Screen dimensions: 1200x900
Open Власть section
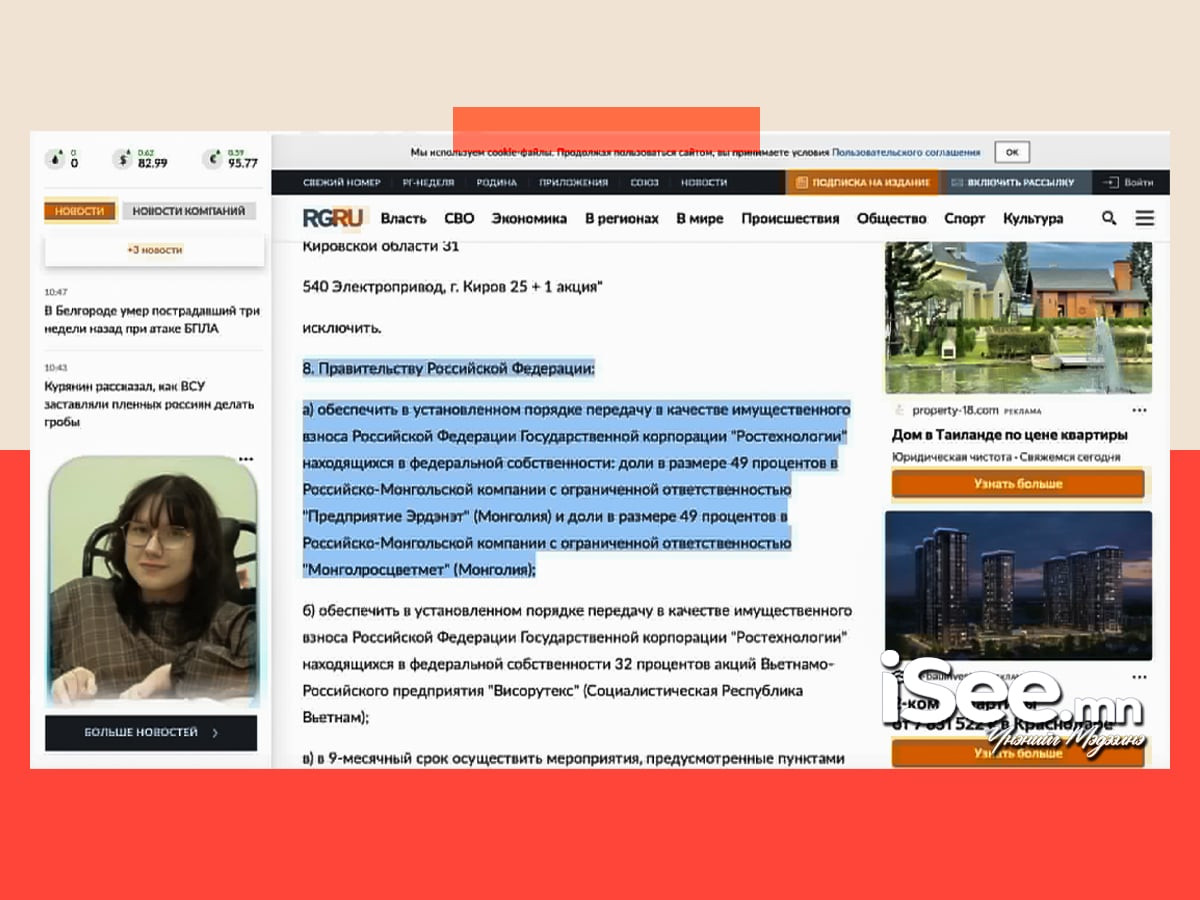coord(404,218)
